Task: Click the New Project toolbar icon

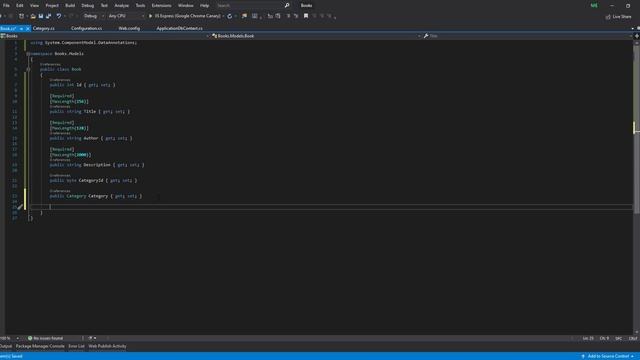Action: 21,16
